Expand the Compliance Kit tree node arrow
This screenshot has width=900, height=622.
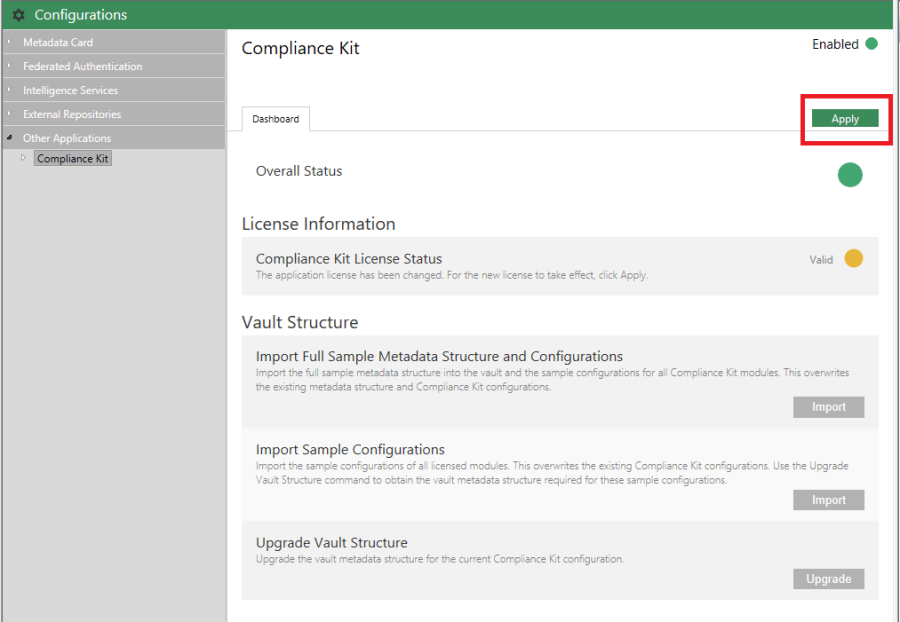point(24,158)
